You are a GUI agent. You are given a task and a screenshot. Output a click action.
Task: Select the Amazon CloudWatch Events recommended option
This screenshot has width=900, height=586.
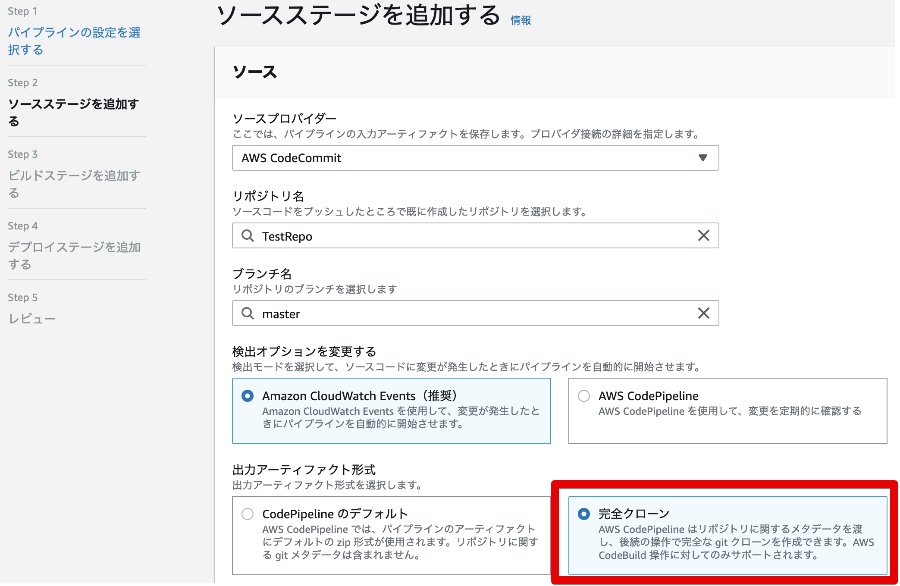pos(247,396)
